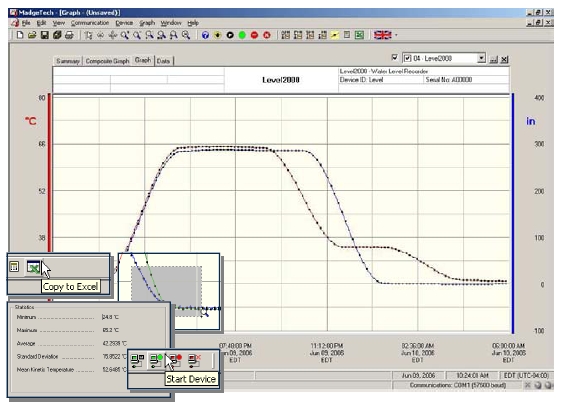Viewport: 565px width, 406px height.
Task: Click the Stop Device icon with red dot
Action: pos(175,360)
